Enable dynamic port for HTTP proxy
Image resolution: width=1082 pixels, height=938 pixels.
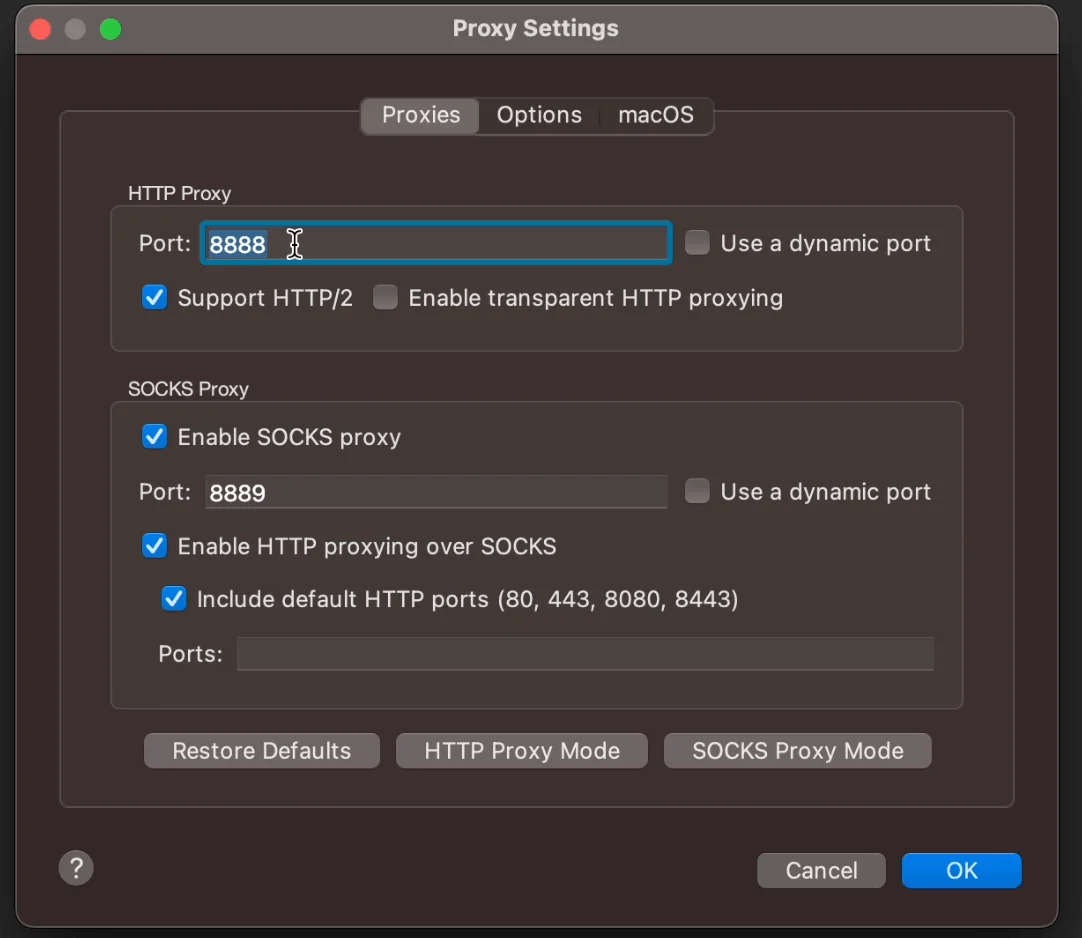pos(696,241)
